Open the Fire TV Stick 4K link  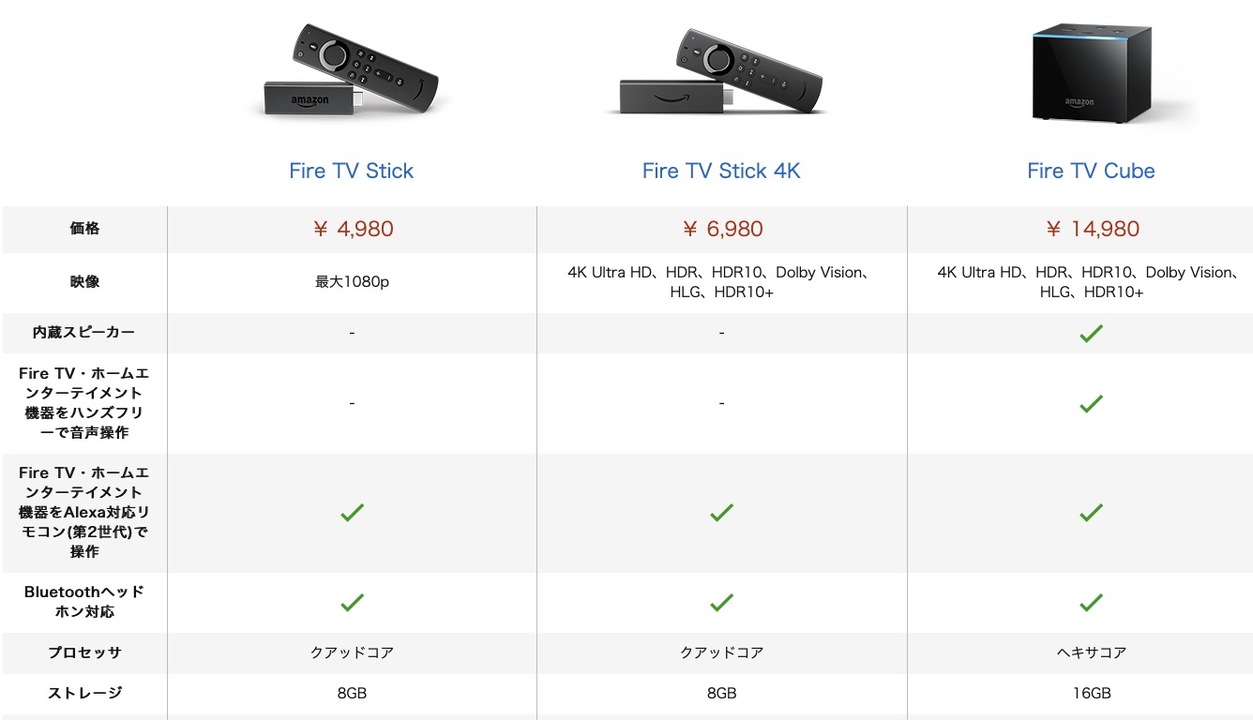click(x=721, y=171)
